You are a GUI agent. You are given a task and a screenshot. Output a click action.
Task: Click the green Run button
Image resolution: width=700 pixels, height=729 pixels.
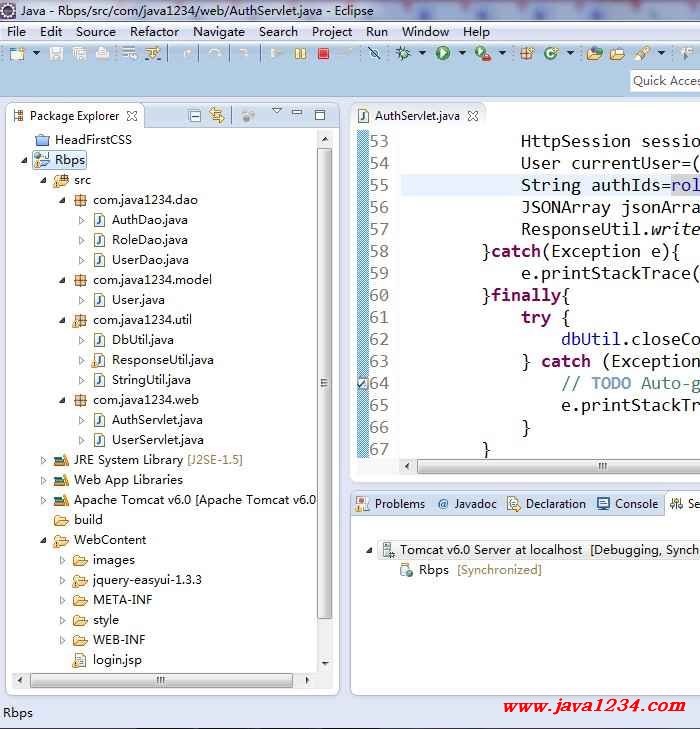443,53
